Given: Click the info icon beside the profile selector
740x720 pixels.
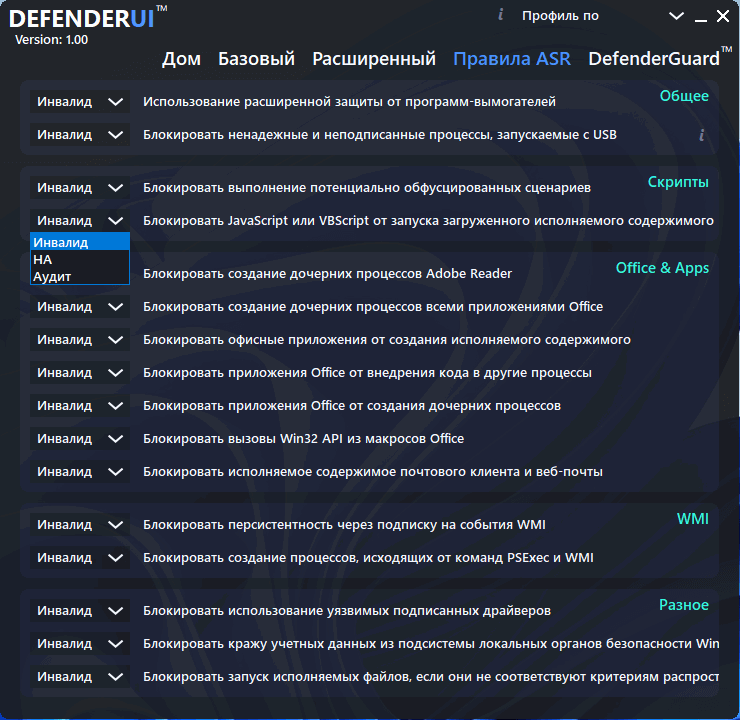Looking at the screenshot, I should (x=501, y=15).
